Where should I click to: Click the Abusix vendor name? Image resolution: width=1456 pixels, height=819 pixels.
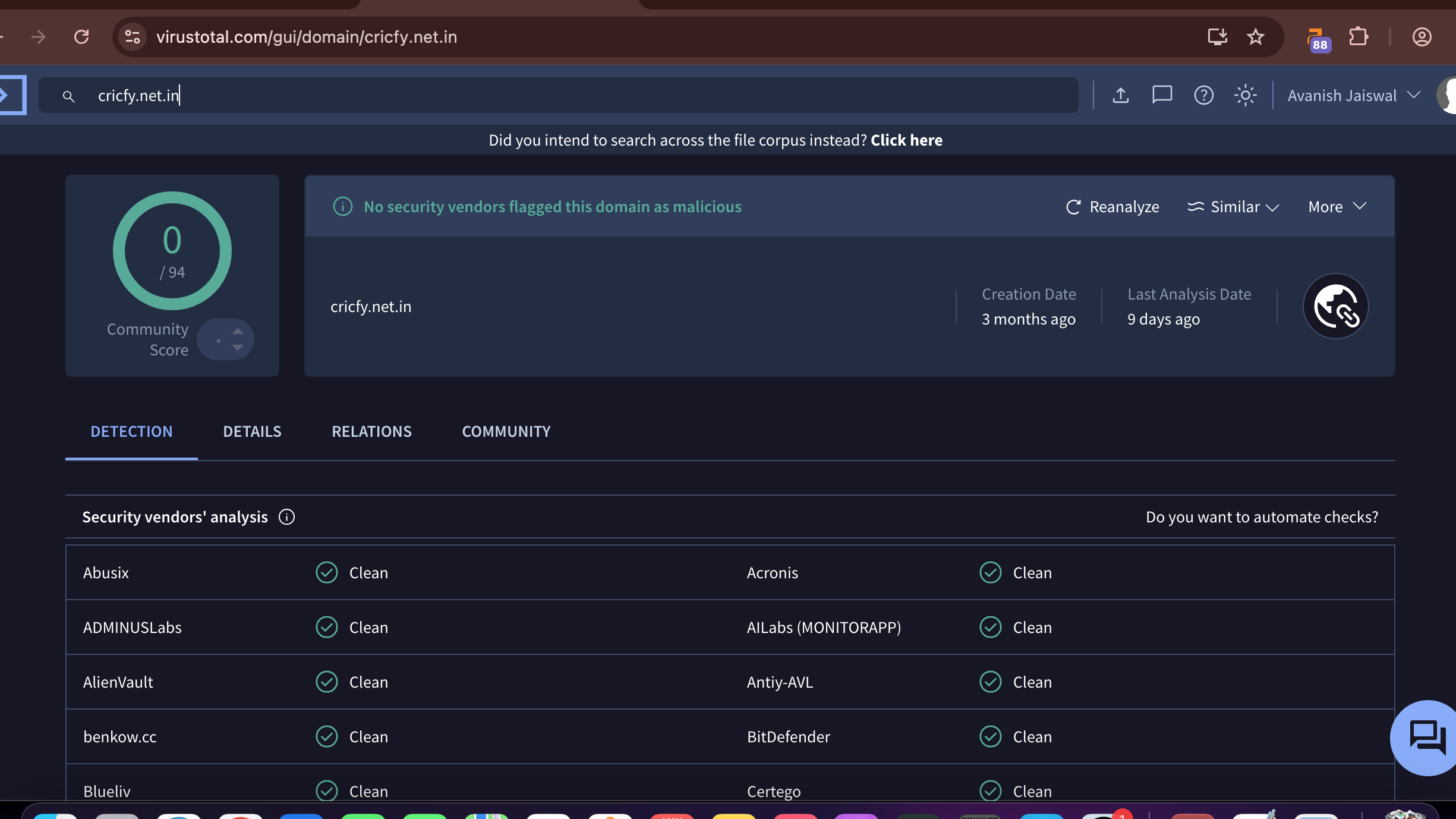(x=106, y=573)
